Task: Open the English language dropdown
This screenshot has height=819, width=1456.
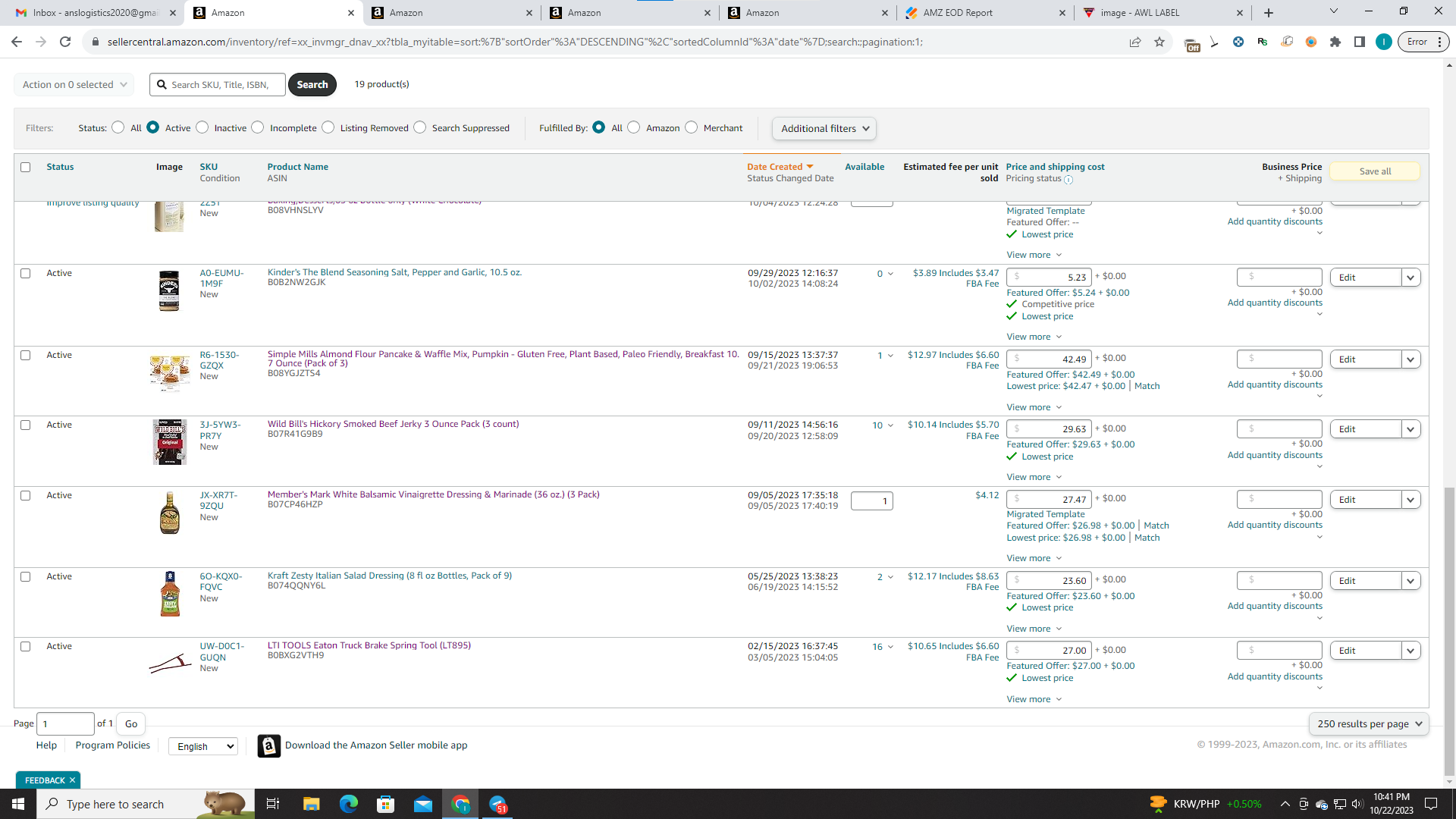Action: 203,746
